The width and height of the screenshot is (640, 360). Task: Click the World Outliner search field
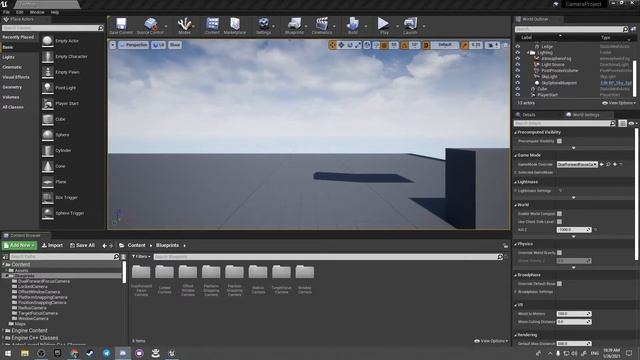(x=570, y=29)
